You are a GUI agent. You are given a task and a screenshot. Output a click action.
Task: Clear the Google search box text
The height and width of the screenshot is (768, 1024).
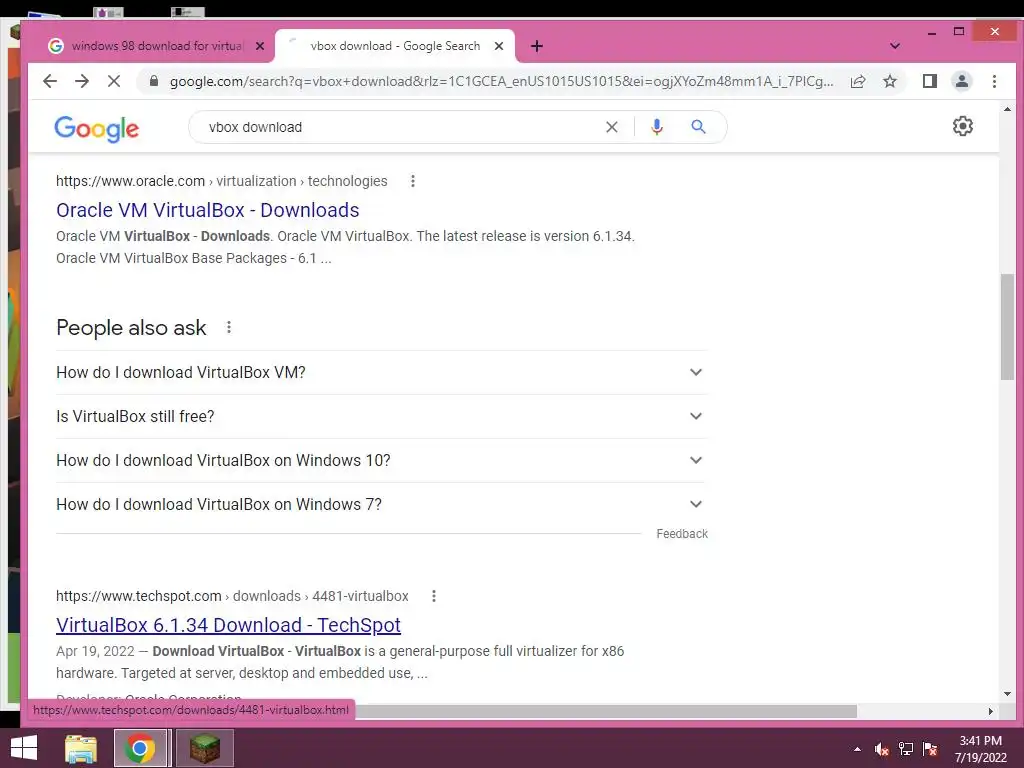(x=611, y=127)
